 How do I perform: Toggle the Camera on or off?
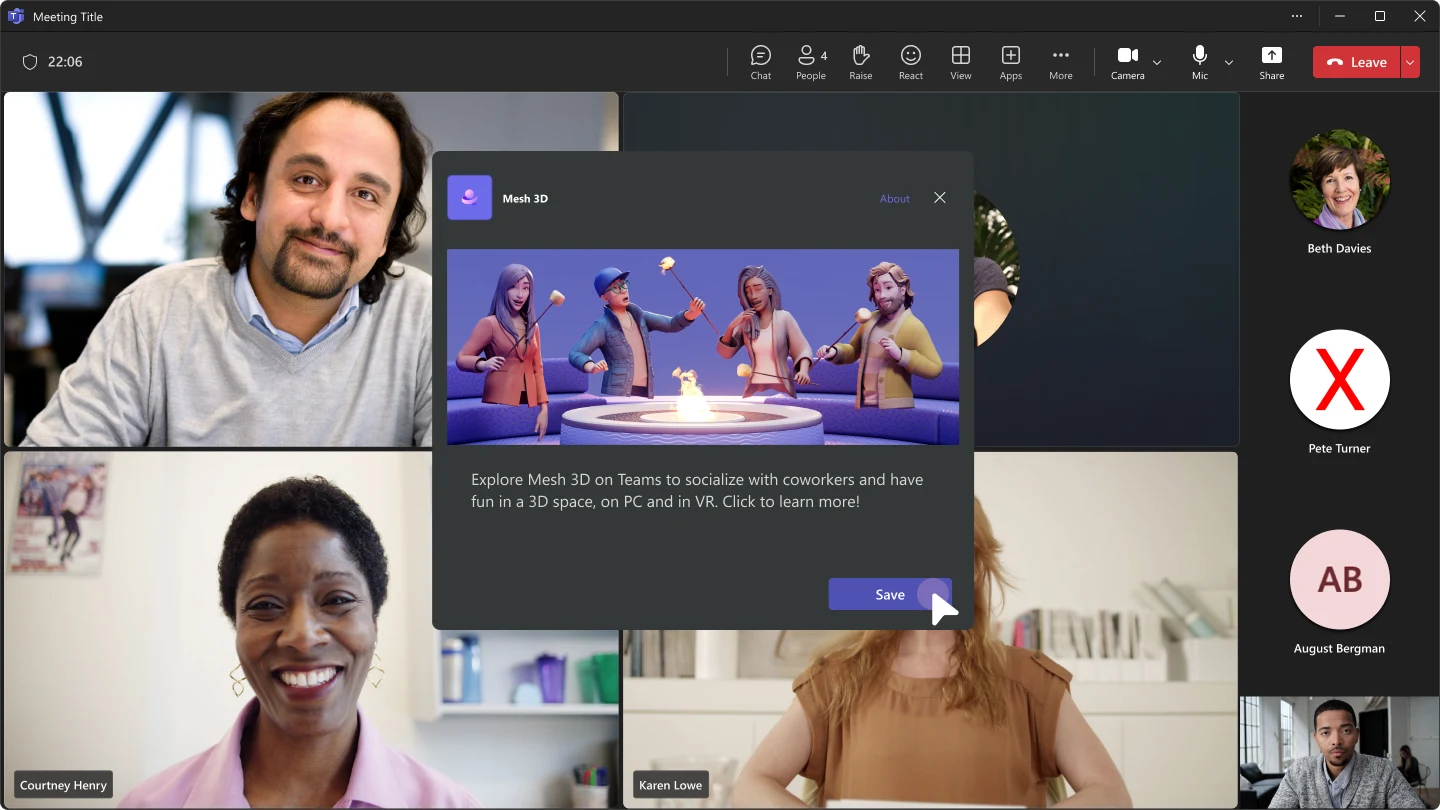tap(1128, 62)
